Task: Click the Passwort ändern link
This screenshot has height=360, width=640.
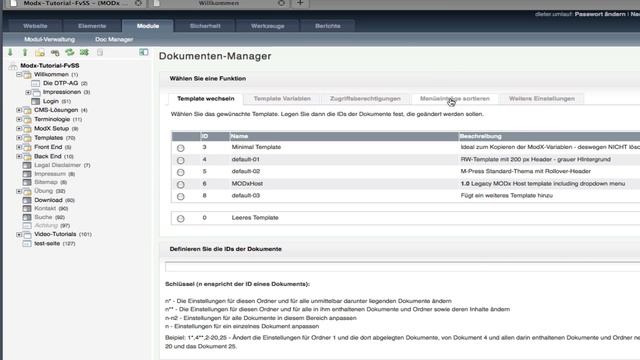Action: (x=600, y=14)
